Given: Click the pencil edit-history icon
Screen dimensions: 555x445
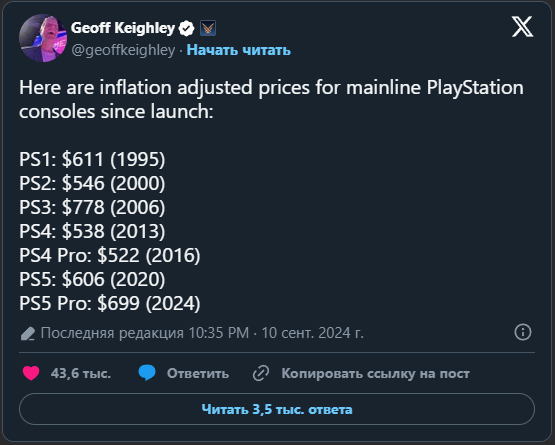Looking at the screenshot, I should [x=28, y=333].
